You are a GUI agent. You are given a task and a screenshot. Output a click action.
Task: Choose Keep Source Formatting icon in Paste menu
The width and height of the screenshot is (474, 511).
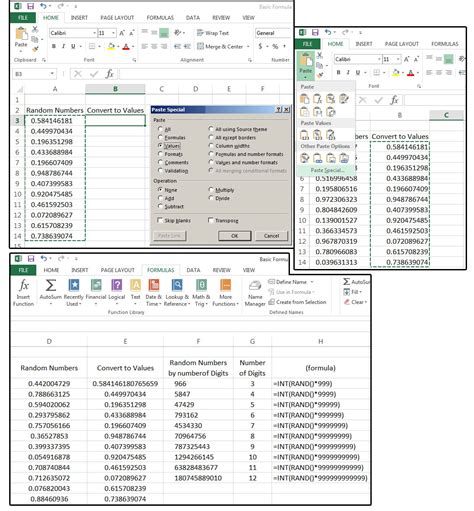344,99
